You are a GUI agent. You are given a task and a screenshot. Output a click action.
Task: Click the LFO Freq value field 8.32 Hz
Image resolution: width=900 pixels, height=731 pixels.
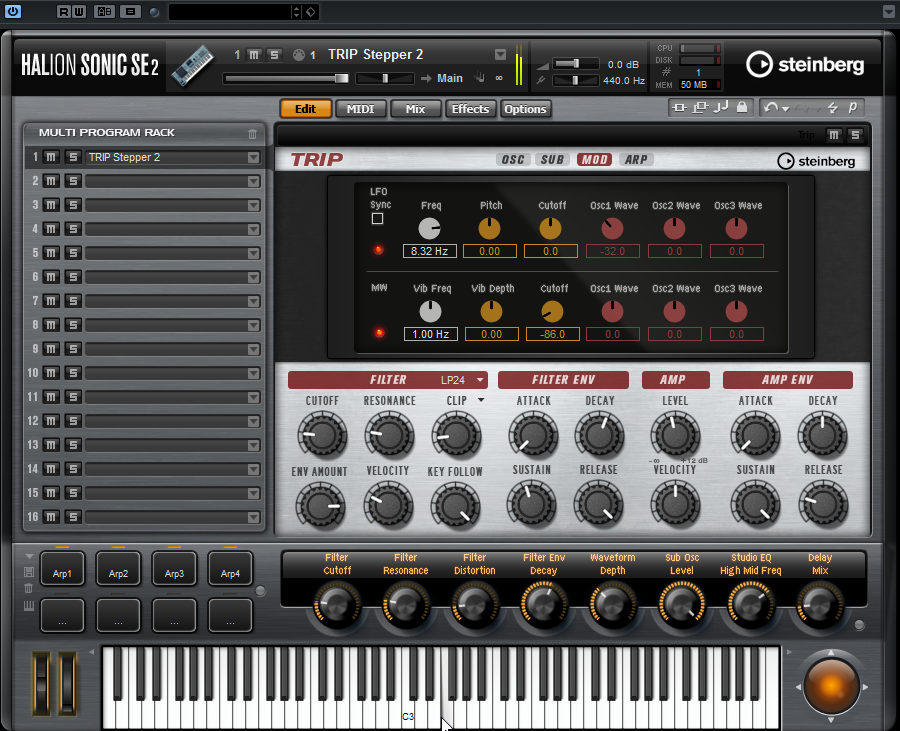click(430, 251)
